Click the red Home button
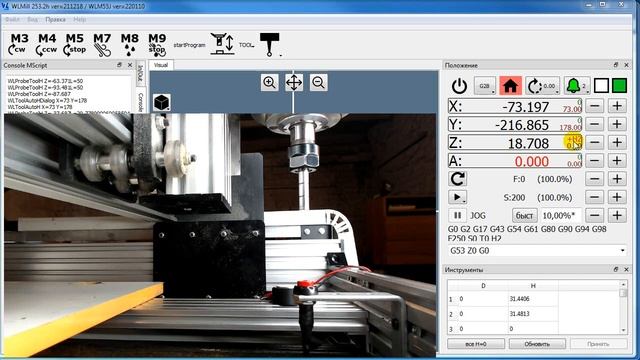 click(x=510, y=86)
